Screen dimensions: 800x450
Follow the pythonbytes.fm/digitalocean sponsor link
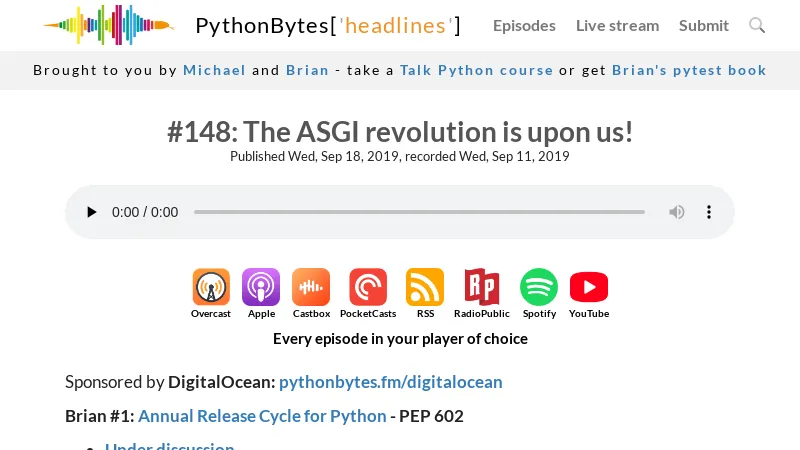[x=390, y=382]
